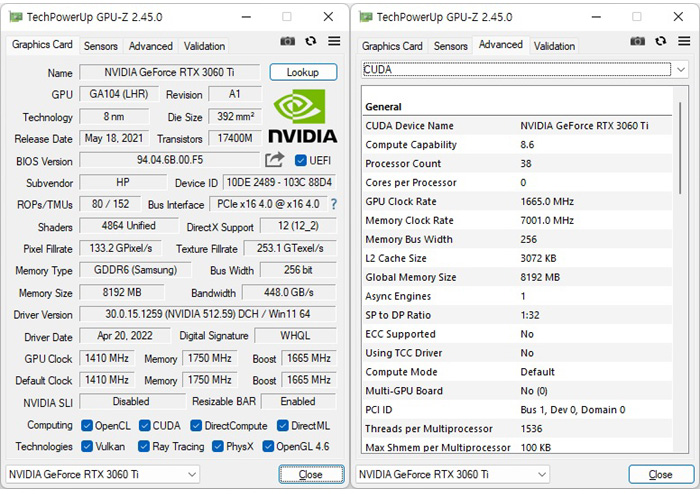Click GPU-Z app icon in right title bar

(366, 17)
